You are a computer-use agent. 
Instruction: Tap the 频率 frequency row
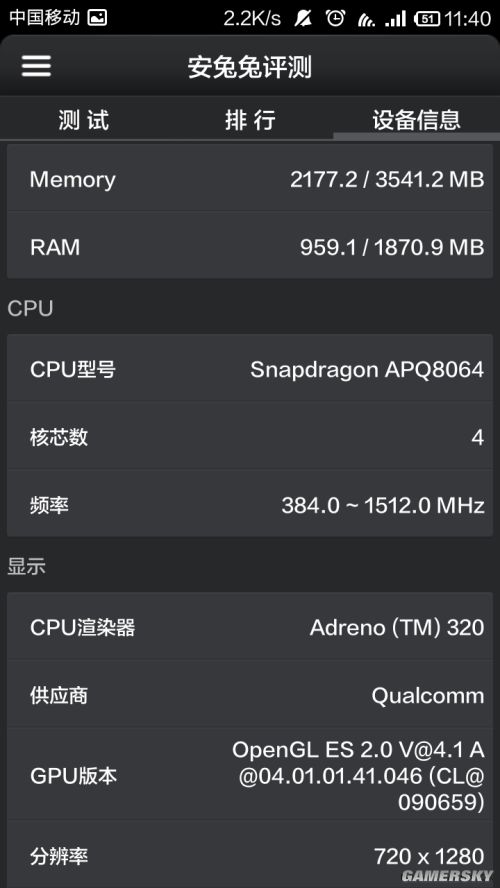(x=250, y=504)
